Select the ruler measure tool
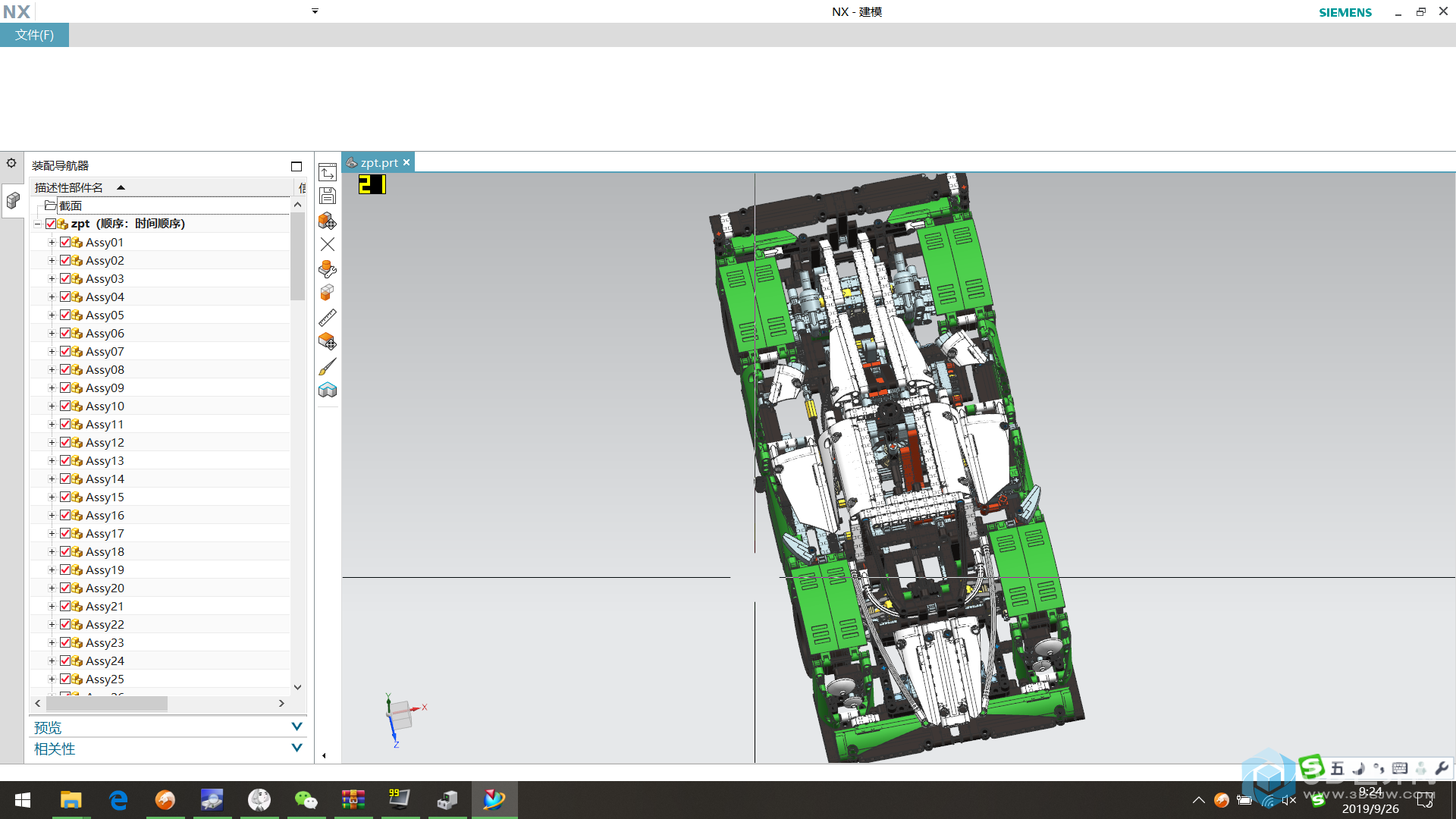 [x=328, y=318]
